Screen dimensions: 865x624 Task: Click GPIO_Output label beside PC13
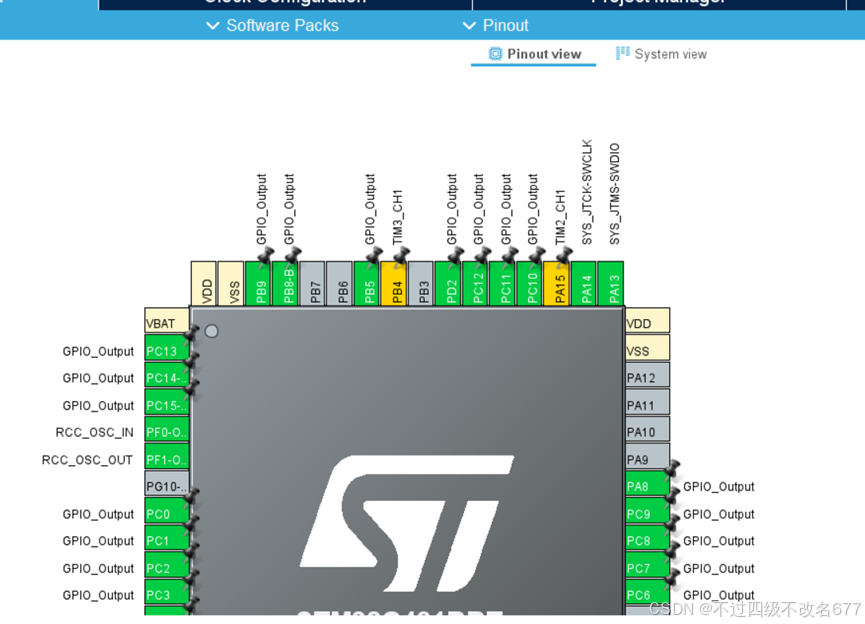coord(98,351)
